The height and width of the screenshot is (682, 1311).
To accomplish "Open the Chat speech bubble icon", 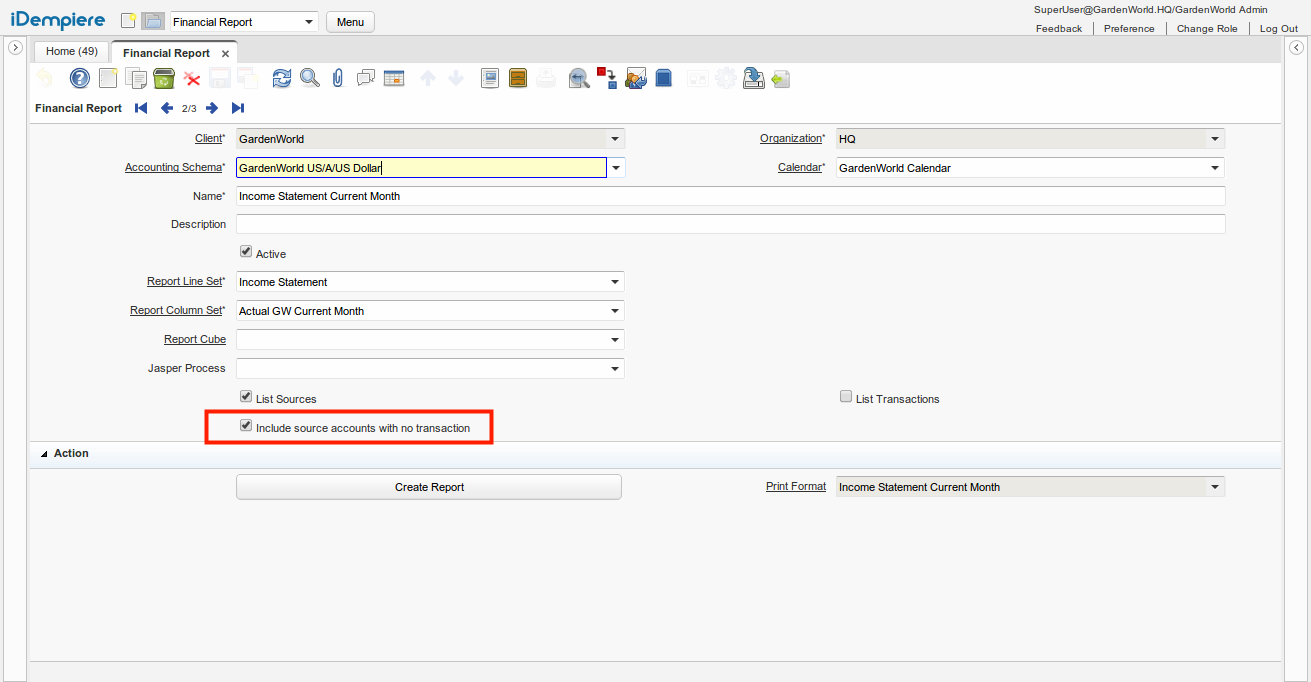I will click(366, 78).
